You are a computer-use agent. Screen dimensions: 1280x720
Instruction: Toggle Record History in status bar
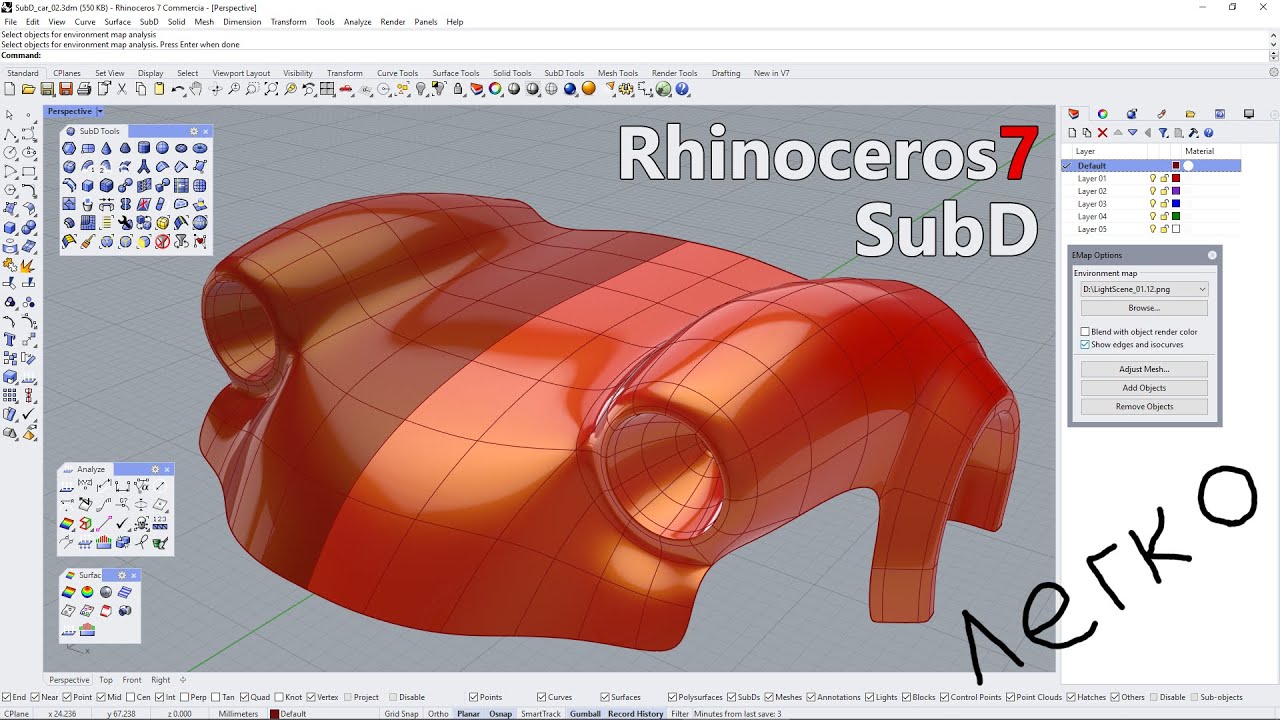(x=635, y=714)
